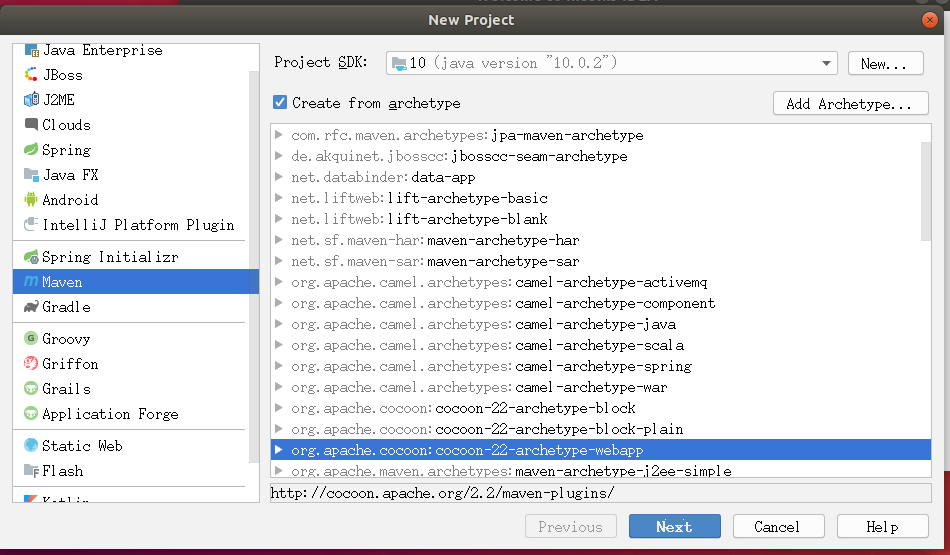The height and width of the screenshot is (555, 950).
Task: Click the Android robot icon
Action: (x=31, y=200)
